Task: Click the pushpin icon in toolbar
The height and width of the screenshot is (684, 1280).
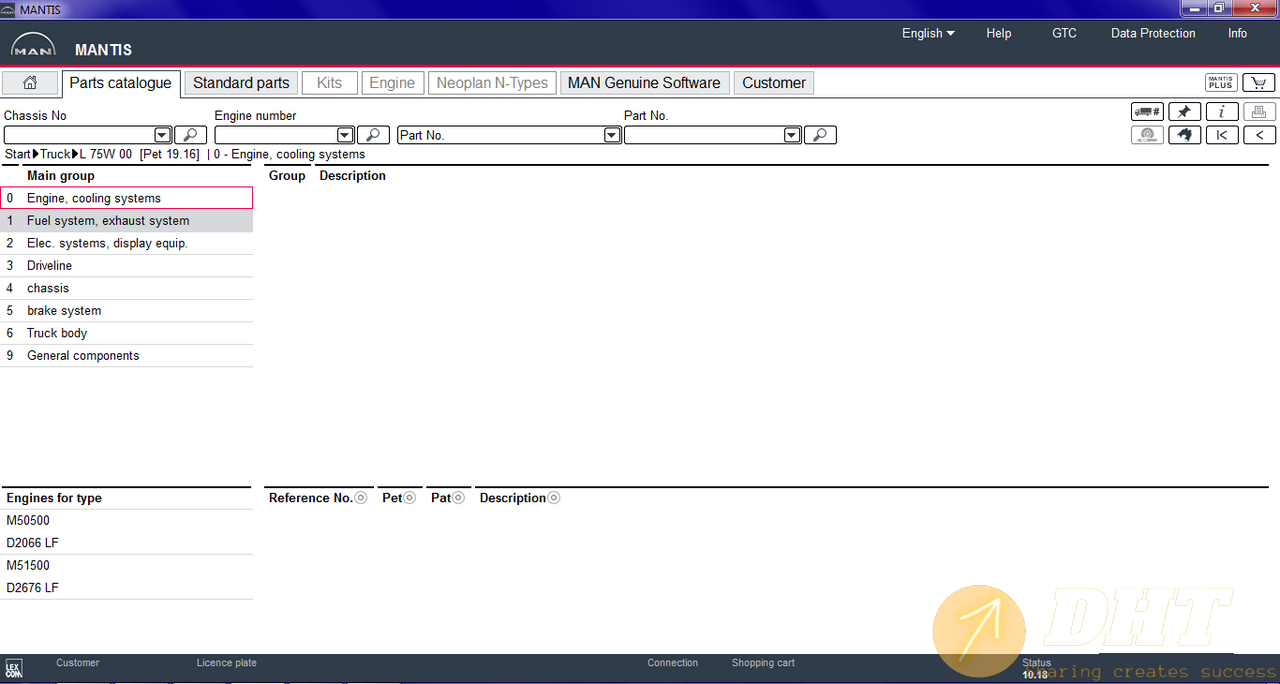Action: pos(1184,112)
